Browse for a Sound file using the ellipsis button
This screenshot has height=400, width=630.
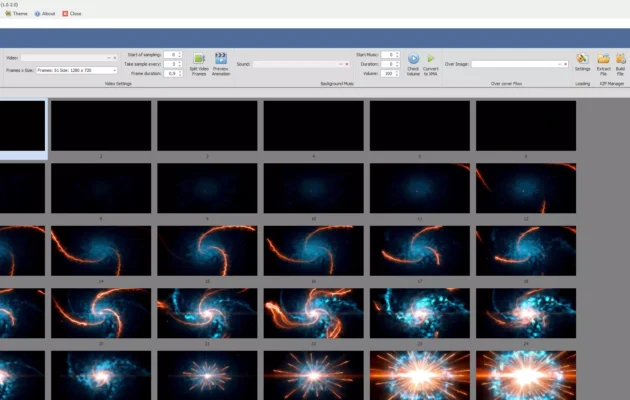click(x=341, y=64)
